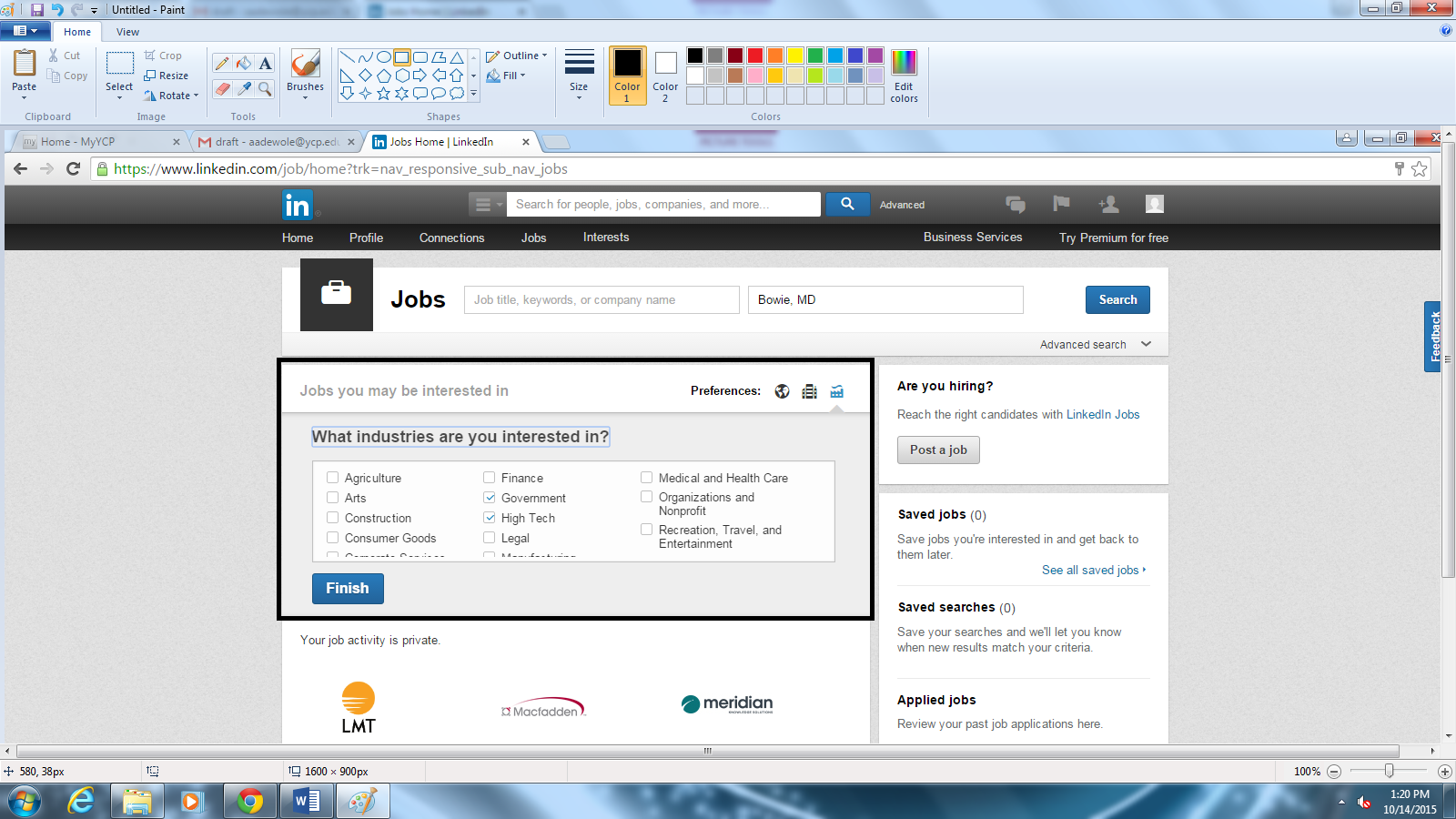Open See all saved jobs link
This screenshot has width=1456, height=819.
pos(1094,570)
